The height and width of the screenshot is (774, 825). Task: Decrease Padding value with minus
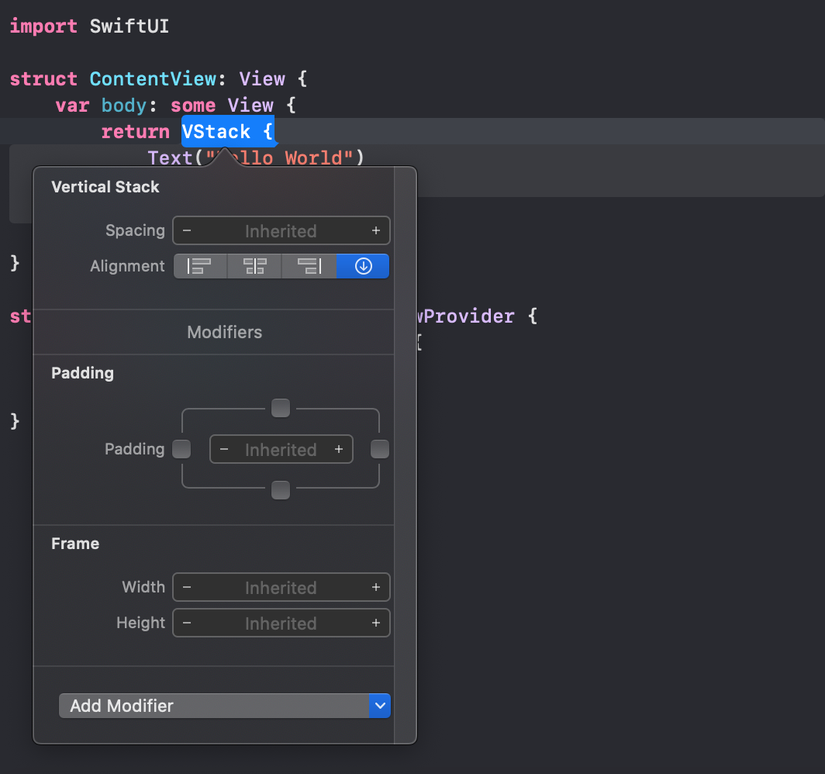pyautogui.click(x=224, y=450)
